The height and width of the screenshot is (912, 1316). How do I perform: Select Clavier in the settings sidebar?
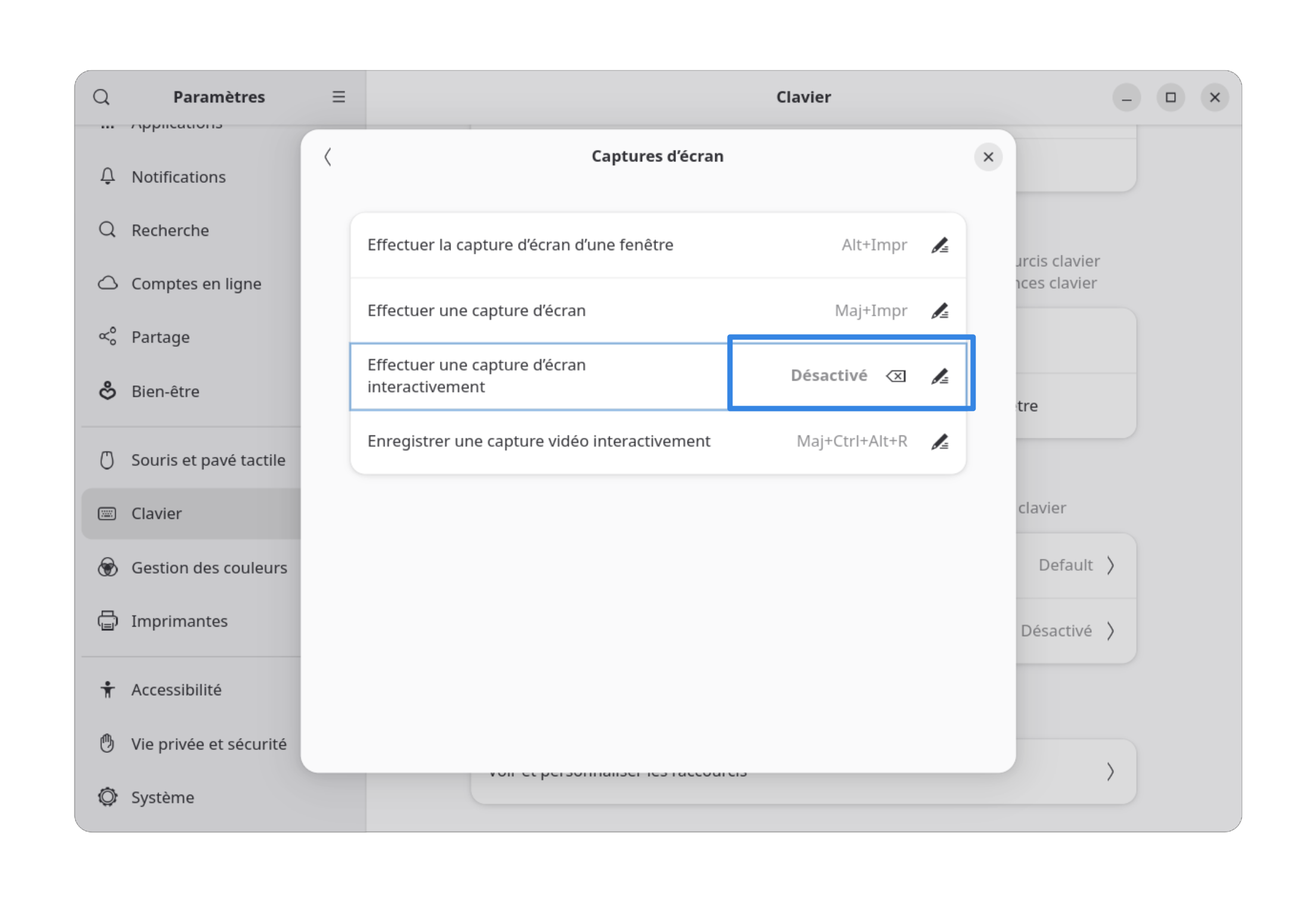pyautogui.click(x=156, y=513)
